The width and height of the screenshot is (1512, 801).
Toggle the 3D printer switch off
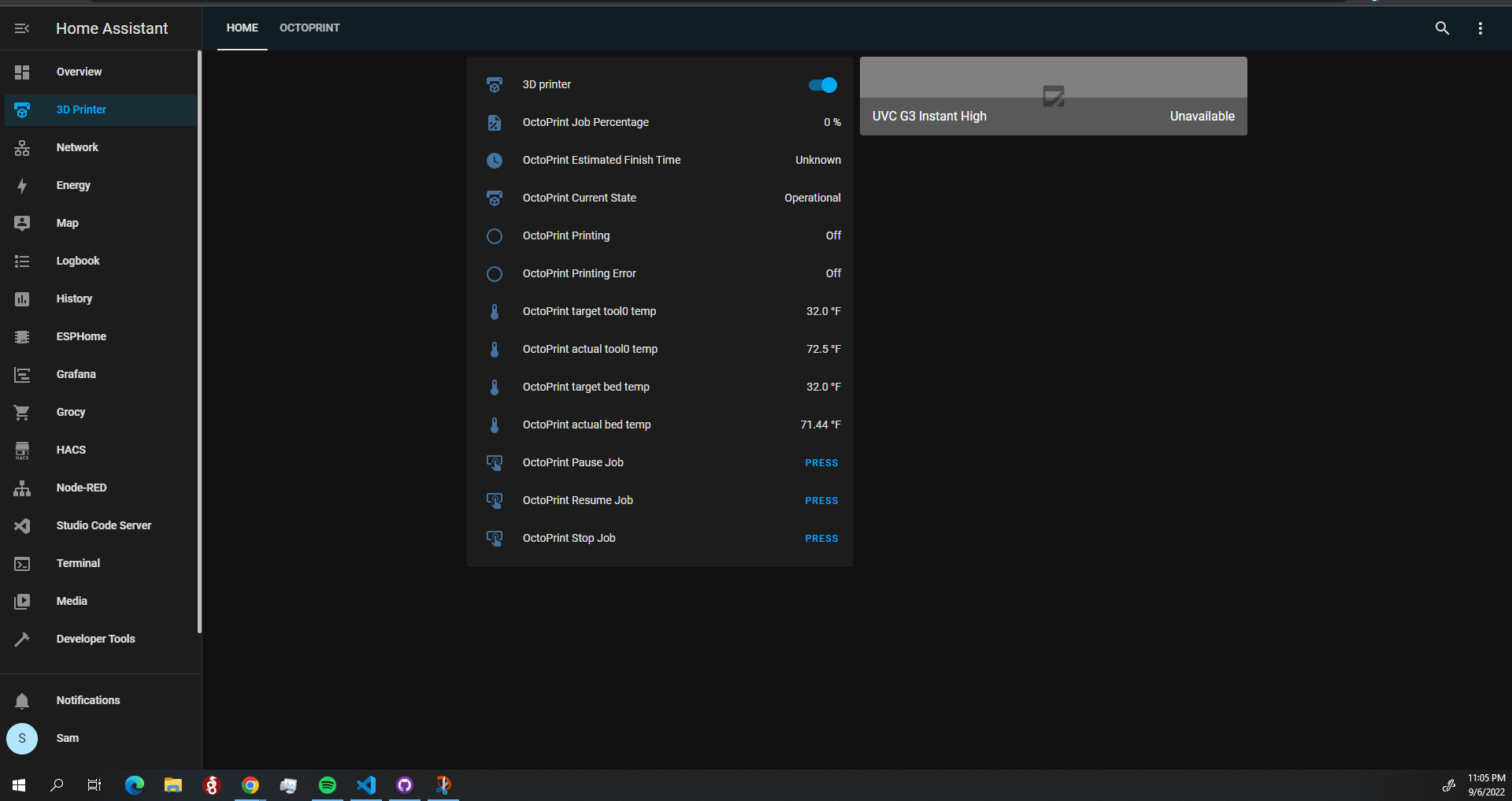point(823,85)
